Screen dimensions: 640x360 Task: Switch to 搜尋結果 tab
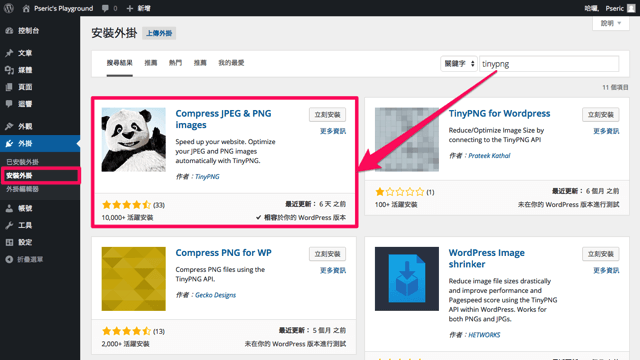pos(120,63)
